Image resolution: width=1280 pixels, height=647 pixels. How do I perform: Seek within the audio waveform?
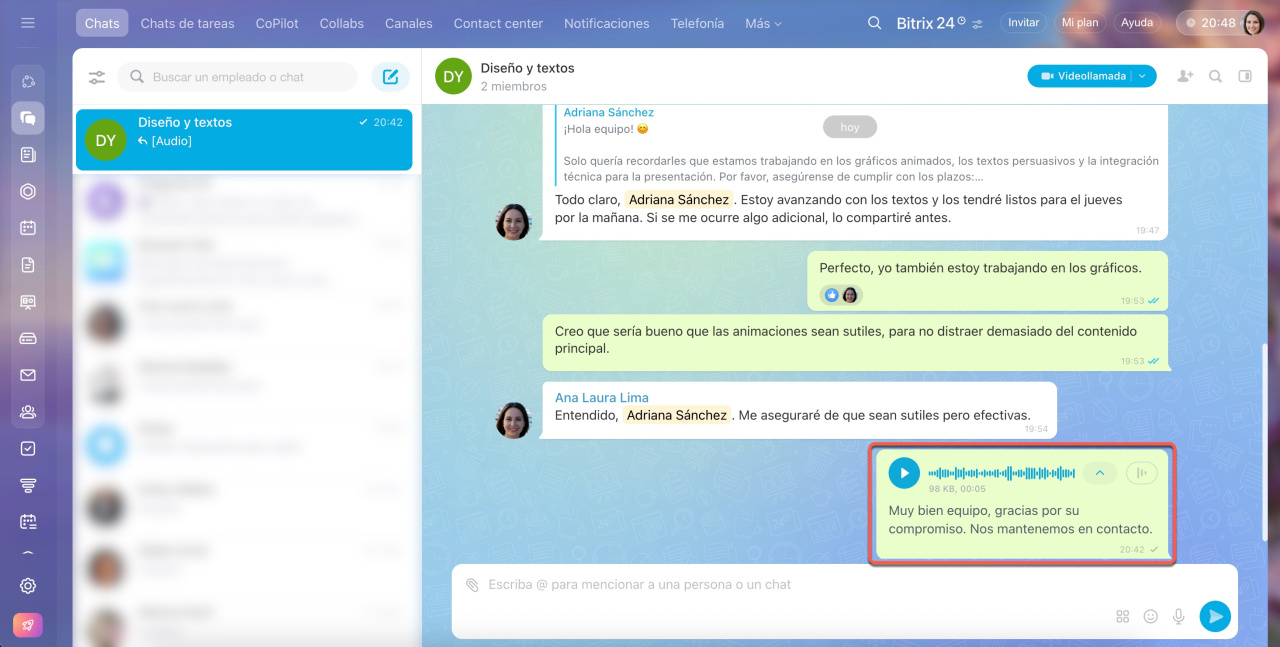[x=1001, y=473]
